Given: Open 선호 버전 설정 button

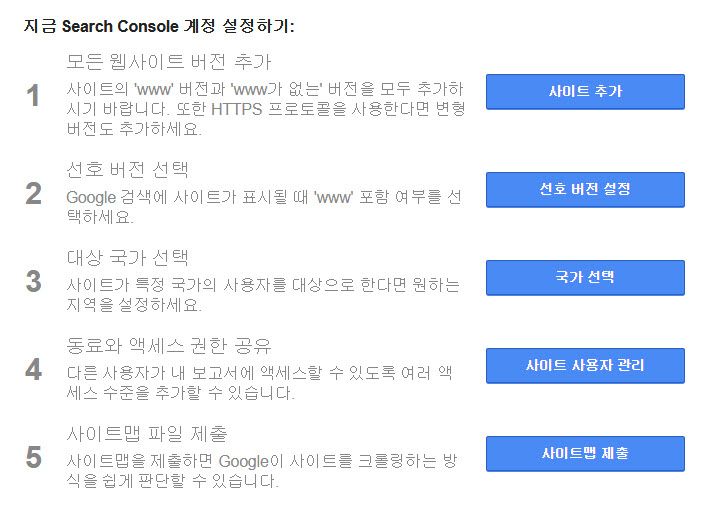Looking at the screenshot, I should (x=585, y=190).
